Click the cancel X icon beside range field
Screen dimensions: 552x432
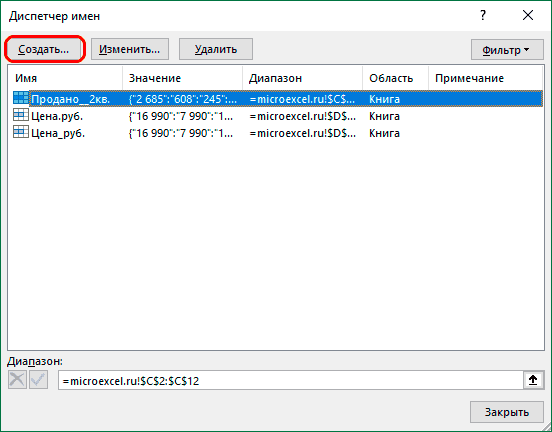coord(17,380)
